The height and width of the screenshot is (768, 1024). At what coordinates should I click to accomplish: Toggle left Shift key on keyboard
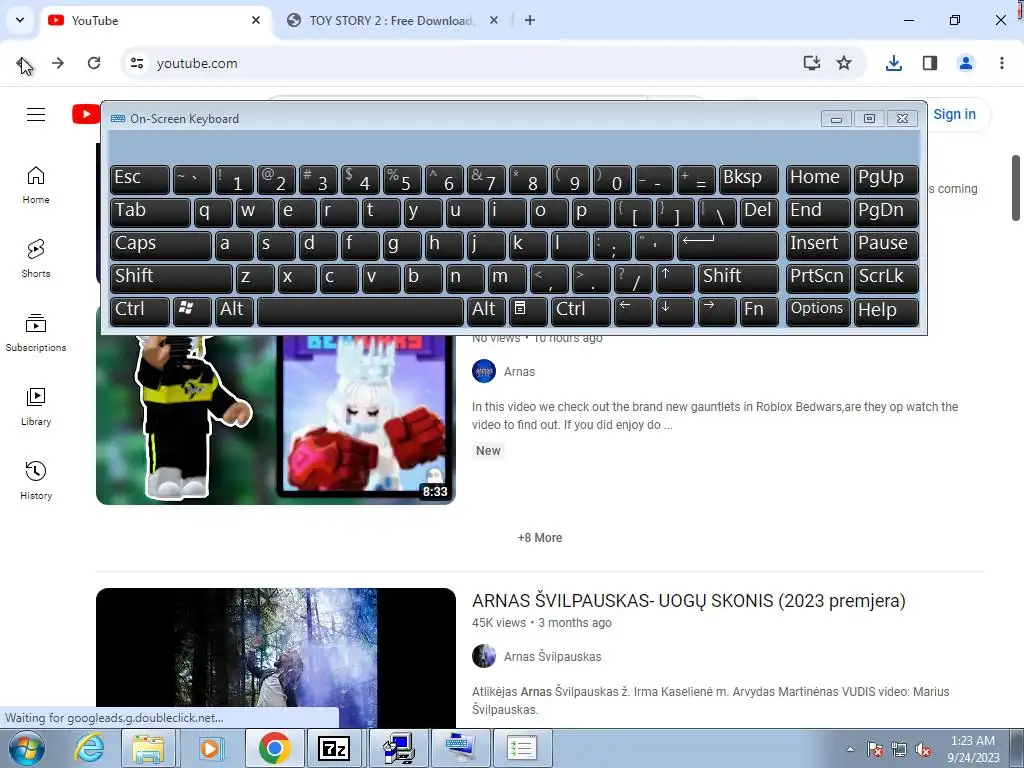pyautogui.click(x=171, y=278)
